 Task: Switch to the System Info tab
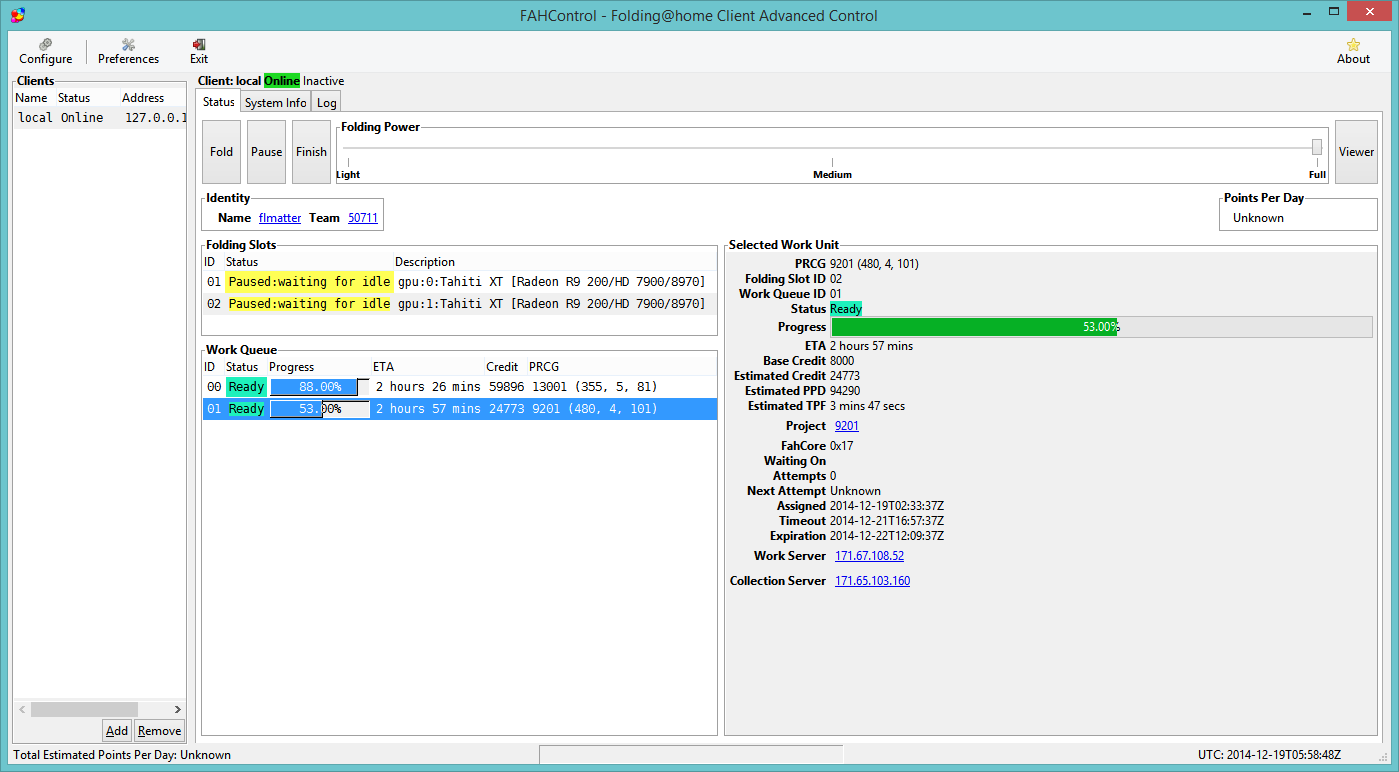[276, 103]
